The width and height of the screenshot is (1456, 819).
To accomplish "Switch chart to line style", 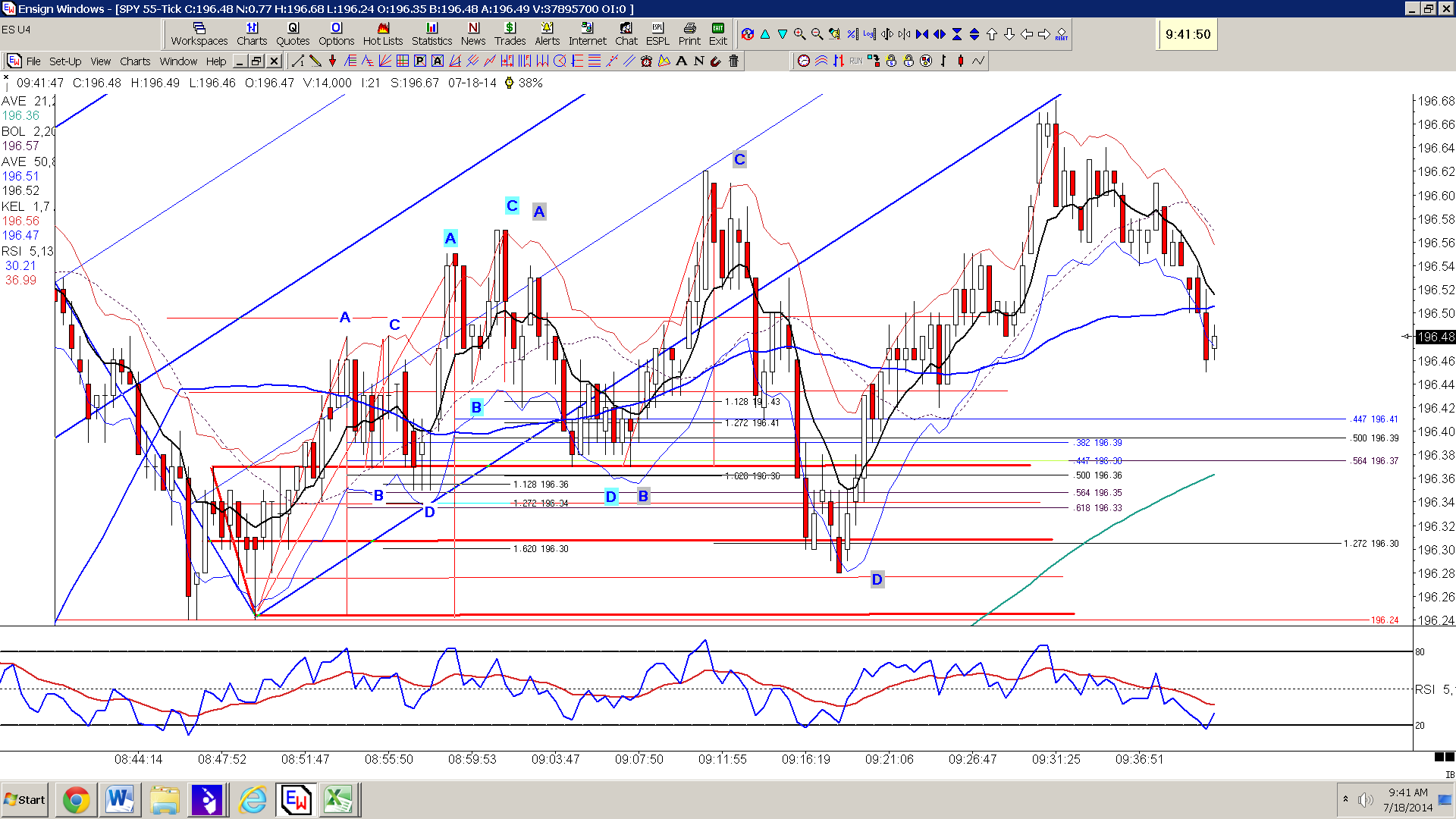I will (978, 61).
